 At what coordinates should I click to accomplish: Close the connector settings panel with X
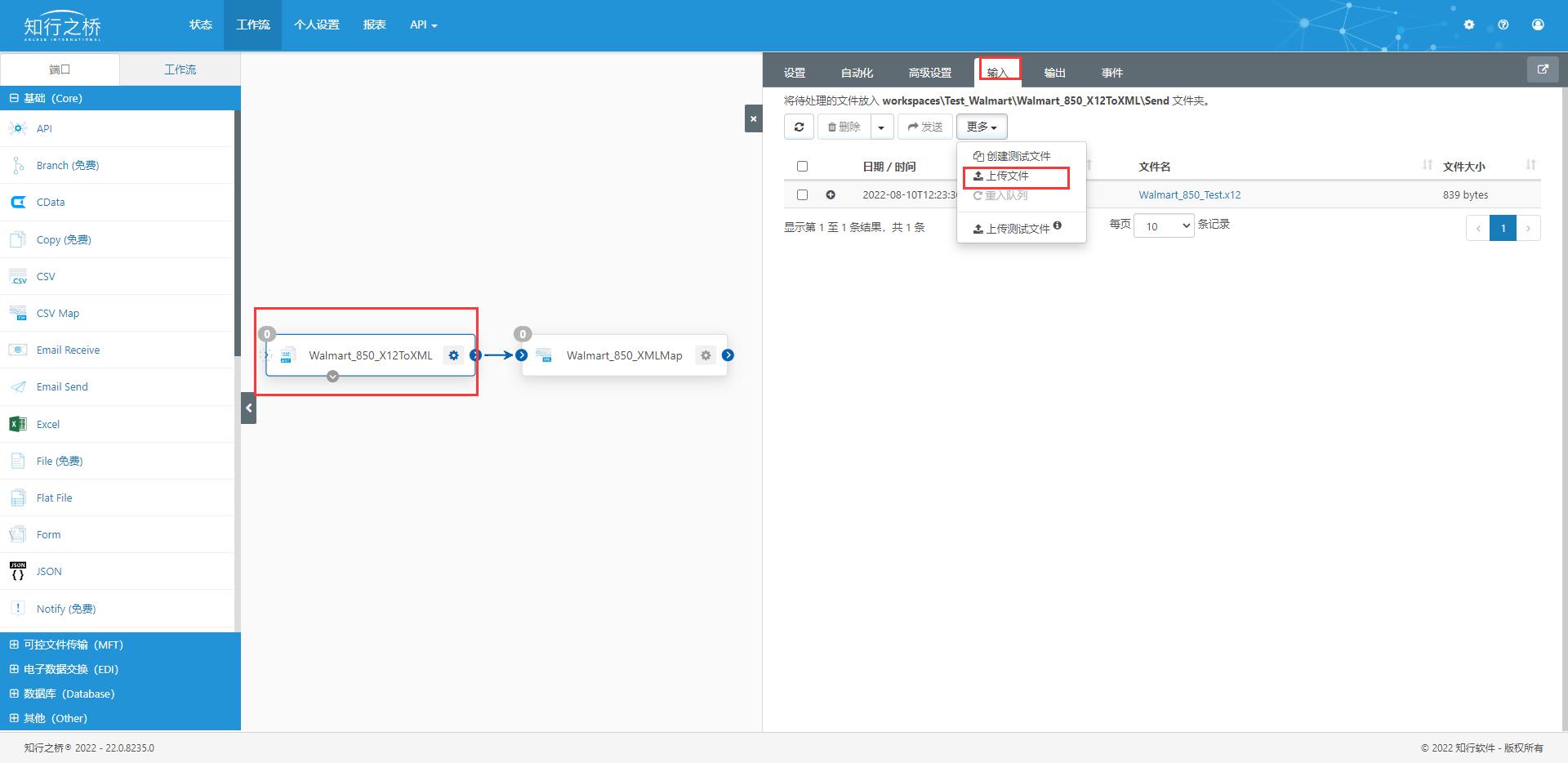tap(753, 119)
